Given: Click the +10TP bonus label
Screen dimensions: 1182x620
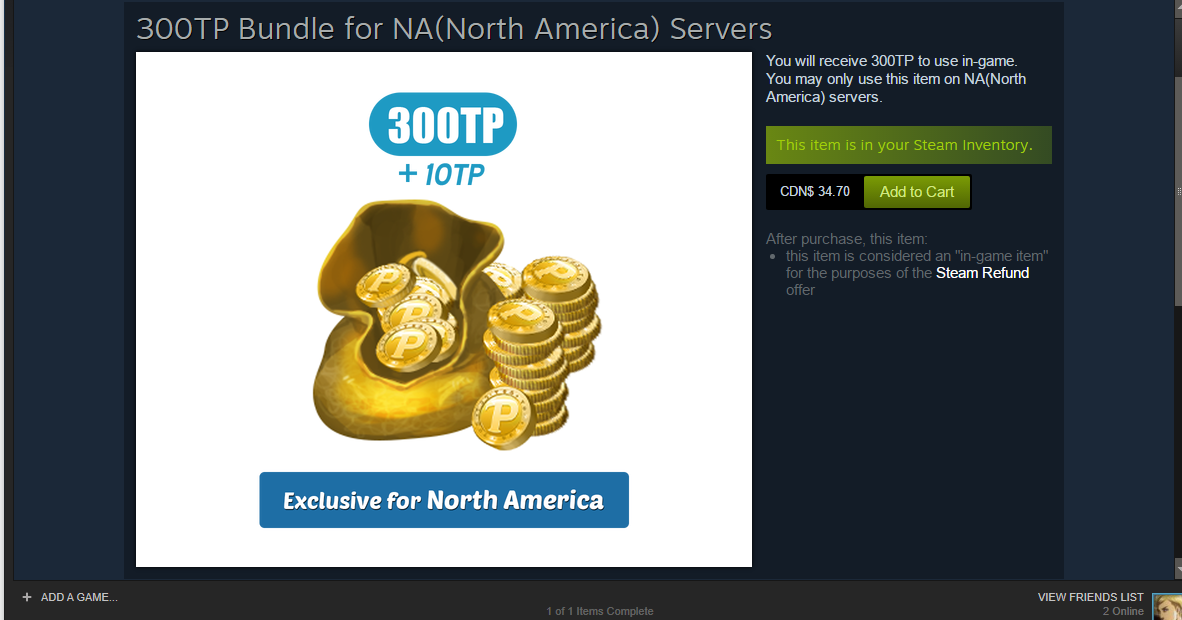Looking at the screenshot, I should click(442, 174).
